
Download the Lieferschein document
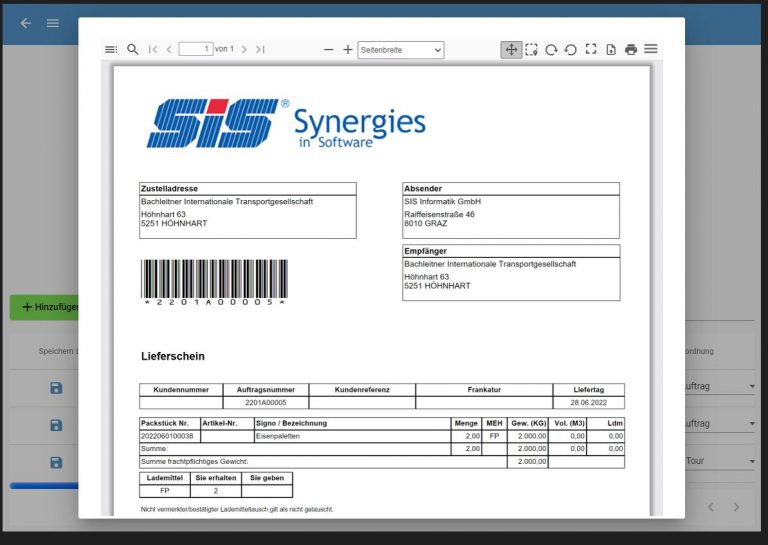click(x=611, y=49)
